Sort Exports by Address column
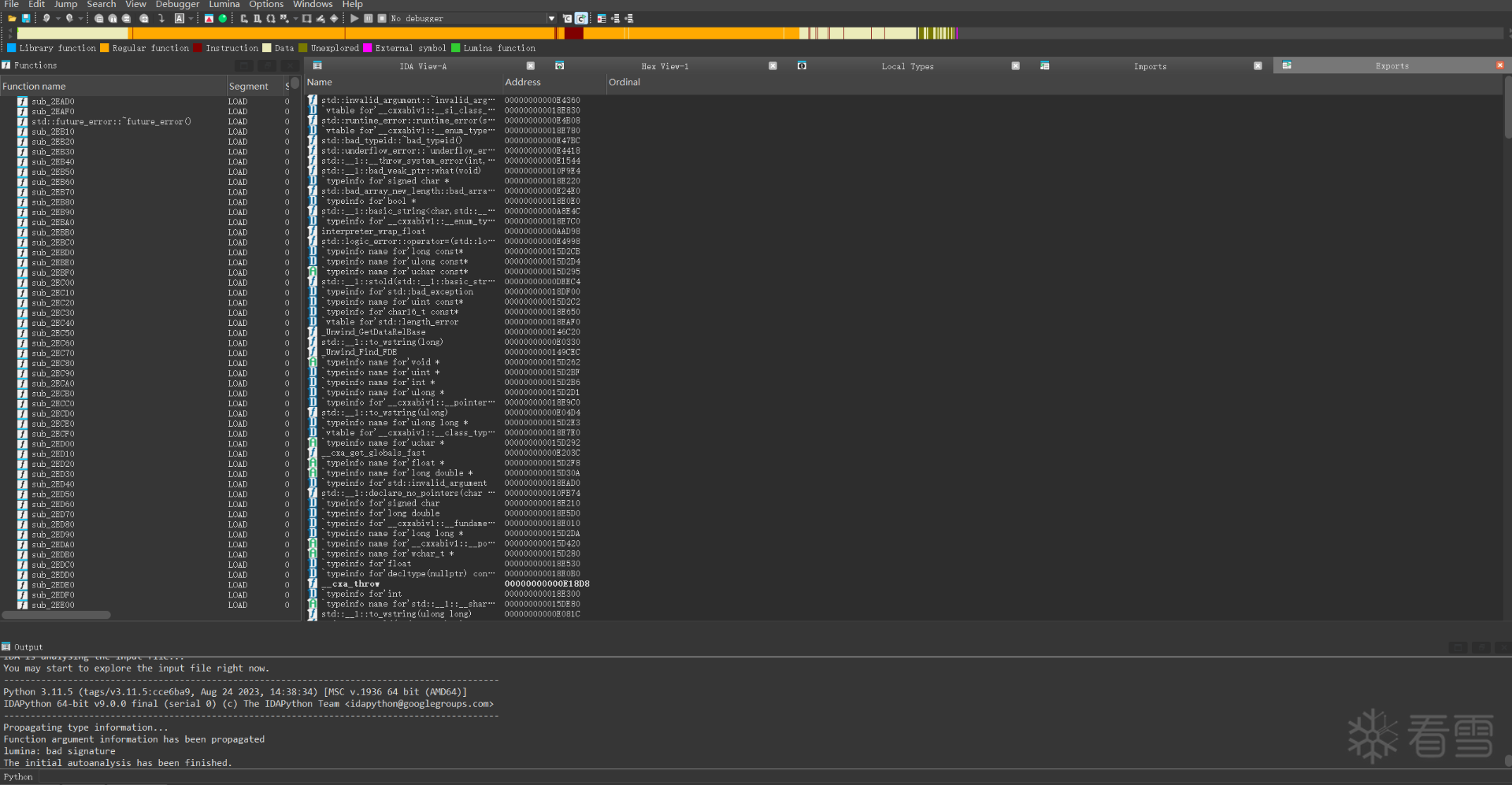The height and width of the screenshot is (785, 1512). (x=554, y=83)
